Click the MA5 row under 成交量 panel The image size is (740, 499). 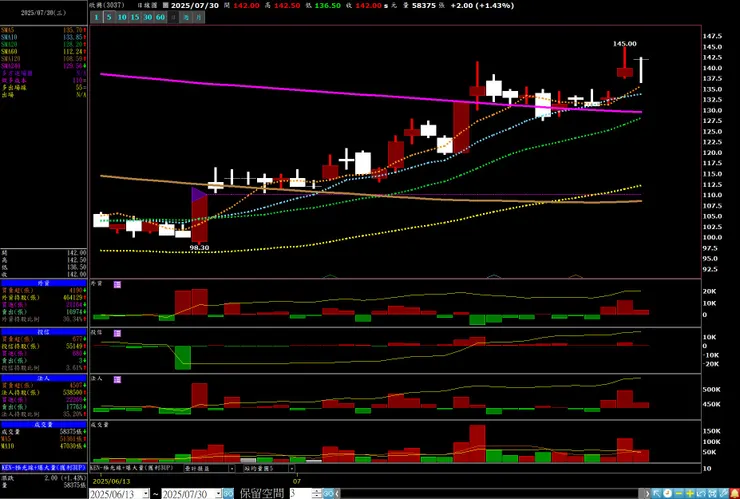tap(43, 439)
